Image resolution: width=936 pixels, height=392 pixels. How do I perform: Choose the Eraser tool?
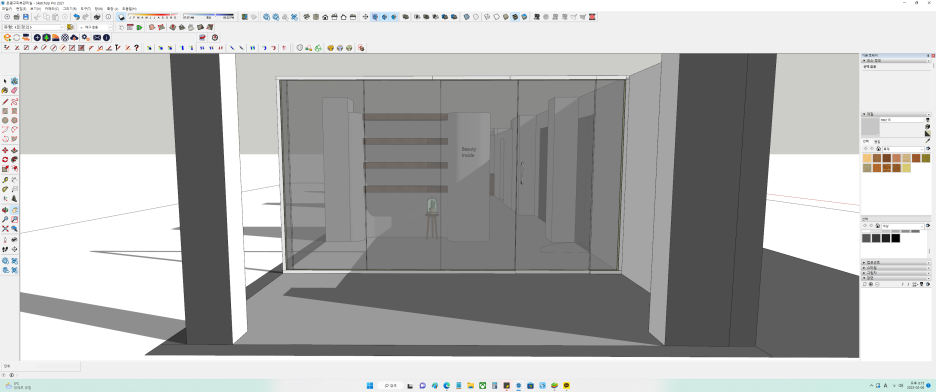tap(14, 90)
